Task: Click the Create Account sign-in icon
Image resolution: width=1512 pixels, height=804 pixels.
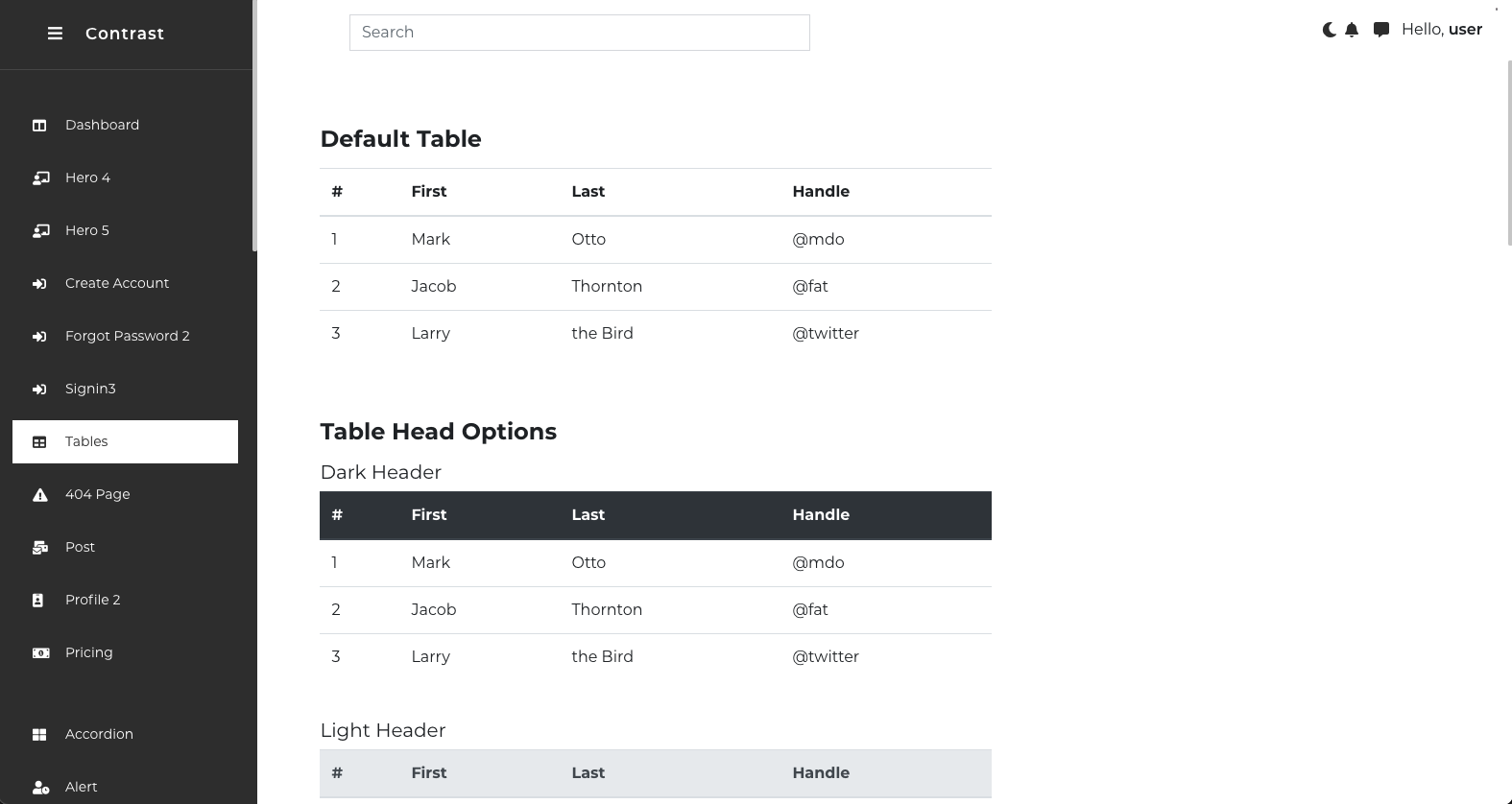Action: [39, 284]
